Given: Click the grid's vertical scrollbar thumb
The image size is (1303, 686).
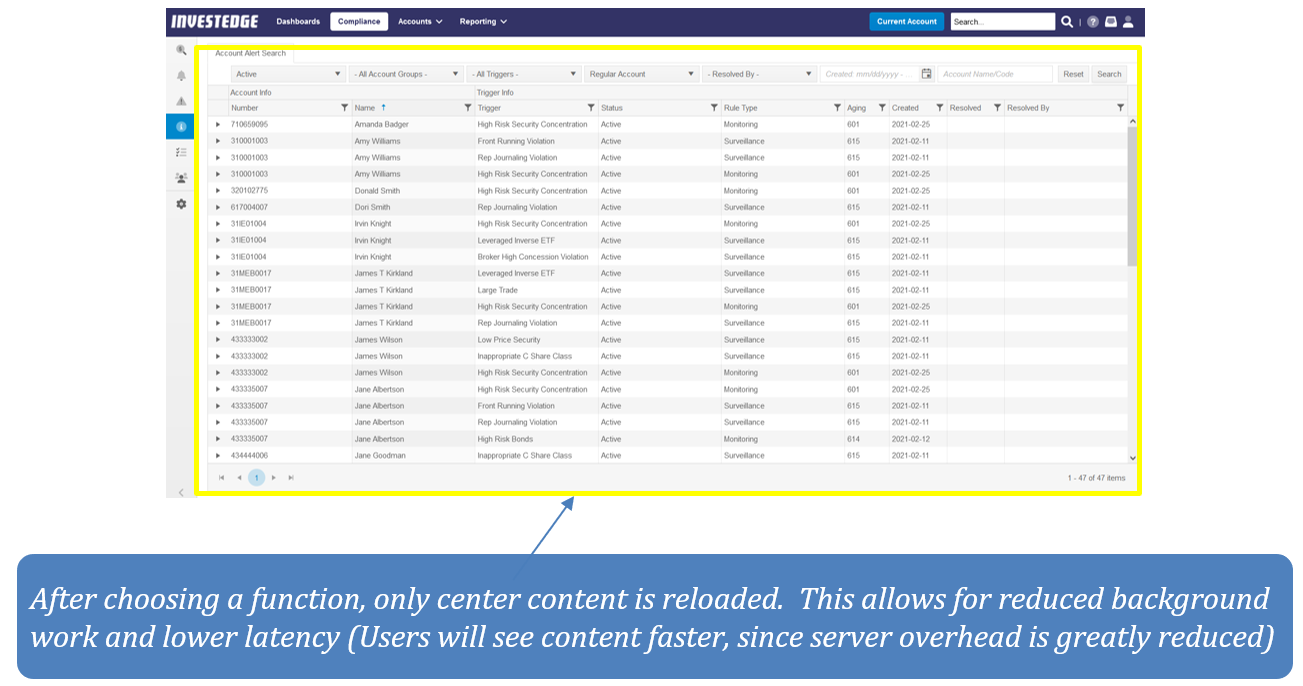Looking at the screenshot, I should pyautogui.click(x=1132, y=197).
